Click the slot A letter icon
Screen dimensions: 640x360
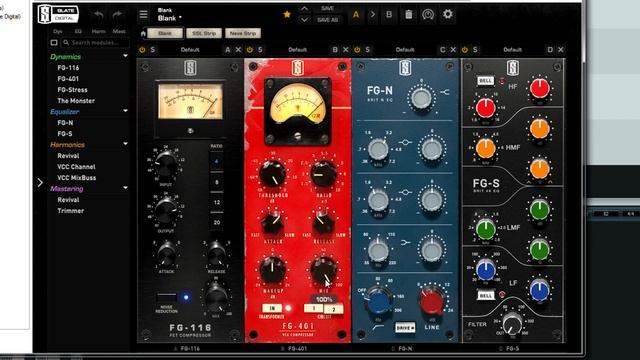point(228,50)
